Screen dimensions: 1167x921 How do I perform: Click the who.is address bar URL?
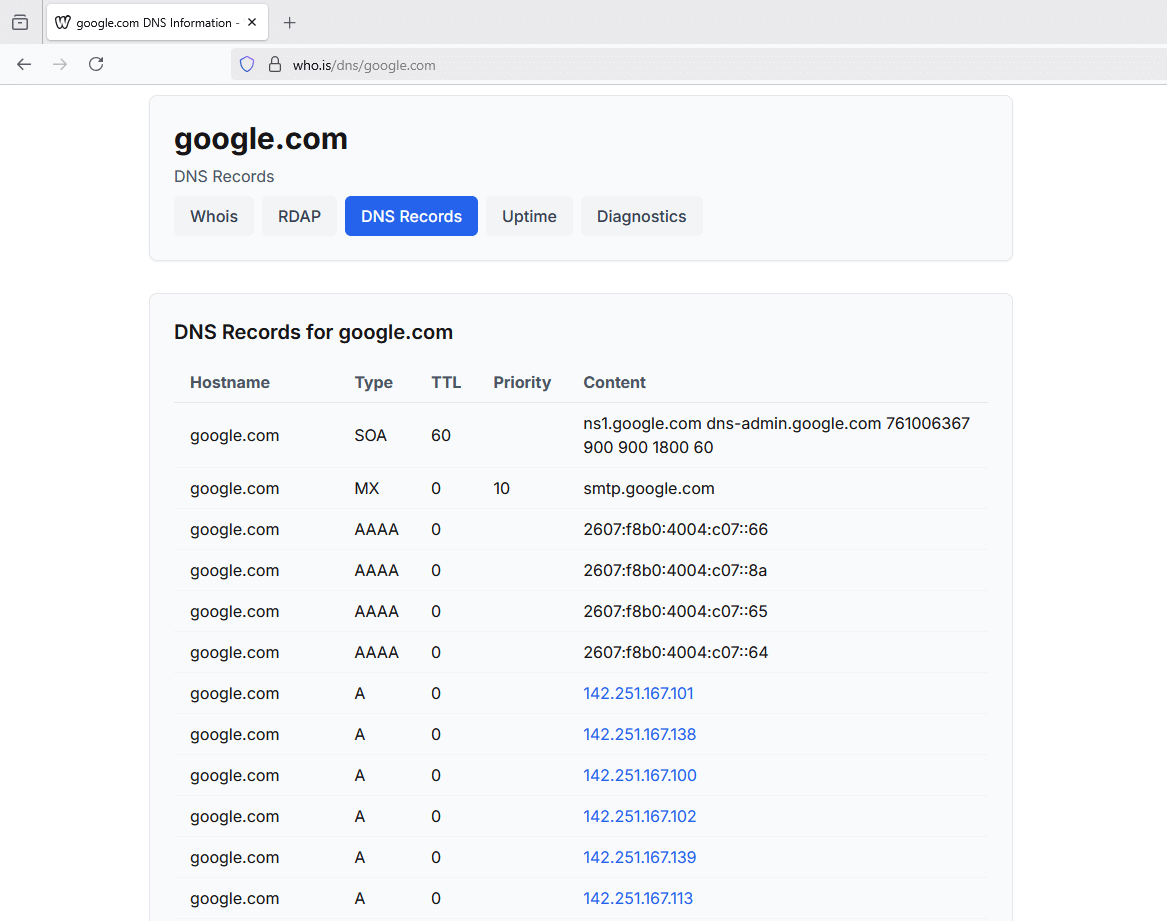(364, 66)
